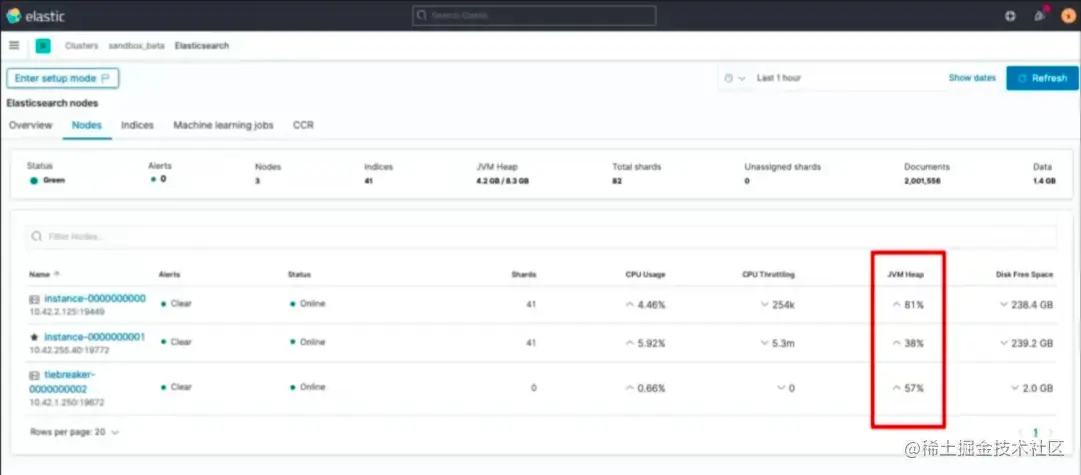Sort by the CPU Throttling column header

(x=769, y=274)
